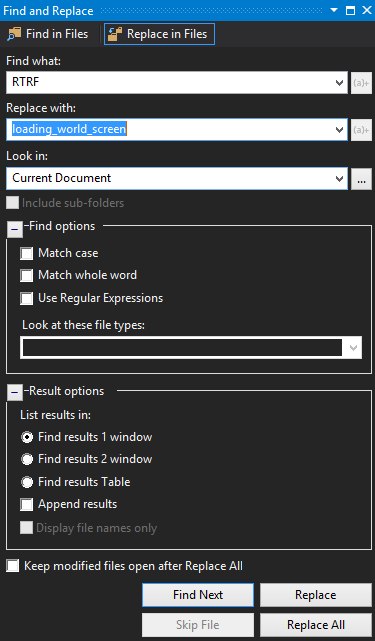Viewport: 375px width, 641px height.
Task: Expand the Find what history dropdown
Action: [x=339, y=83]
